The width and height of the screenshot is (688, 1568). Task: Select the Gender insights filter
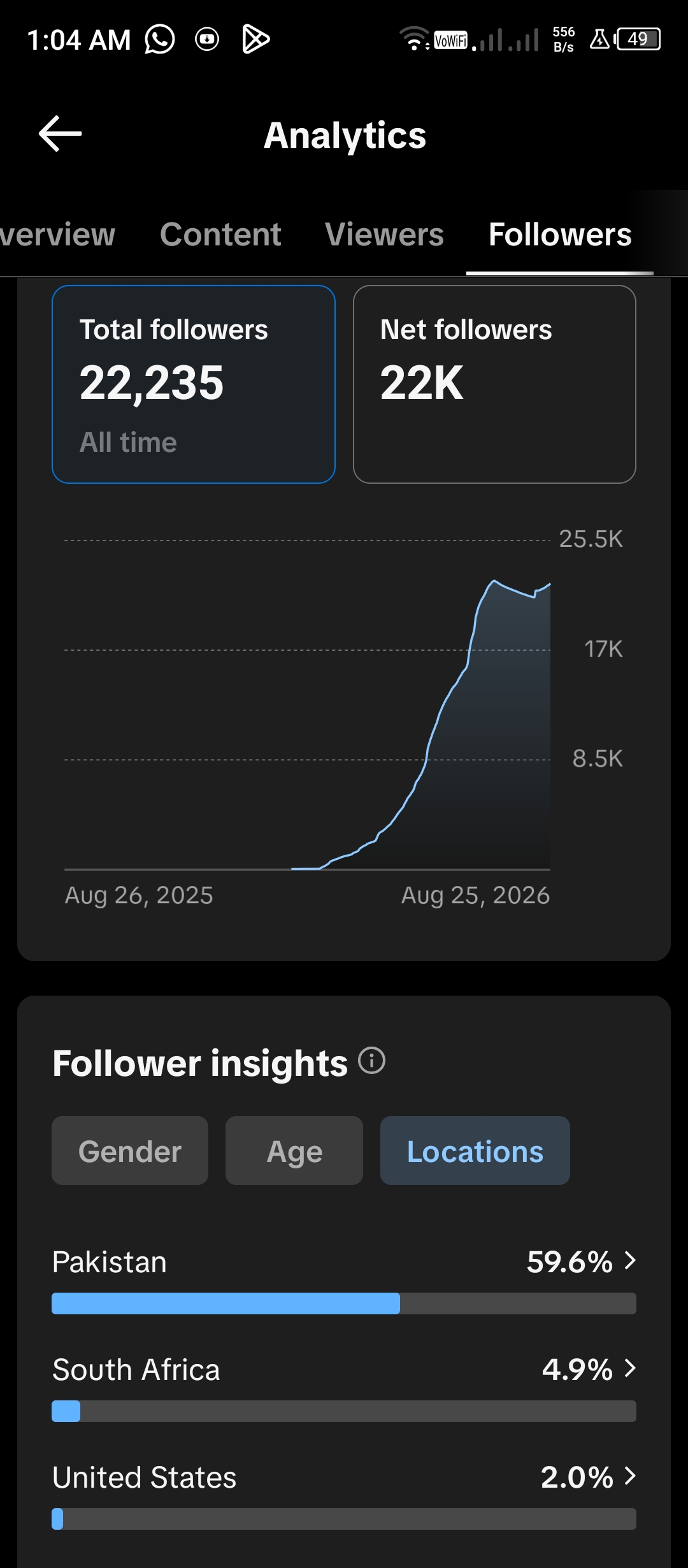pyautogui.click(x=130, y=1151)
